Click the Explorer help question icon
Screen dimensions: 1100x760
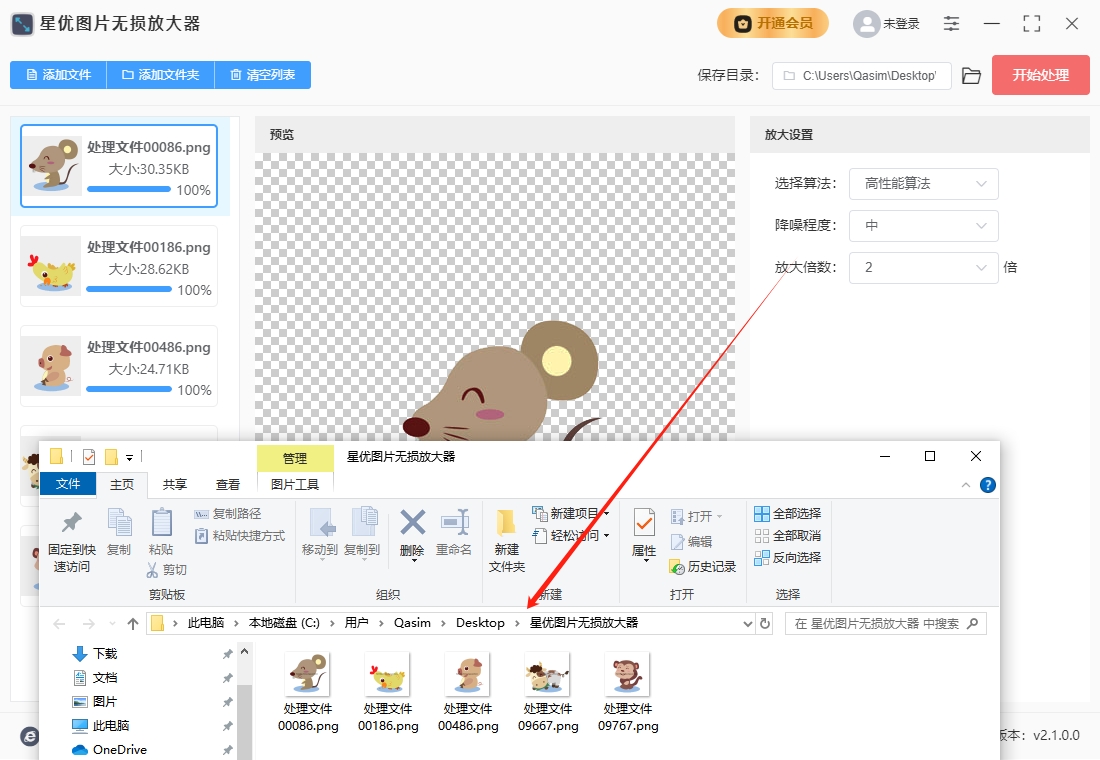pos(987,485)
